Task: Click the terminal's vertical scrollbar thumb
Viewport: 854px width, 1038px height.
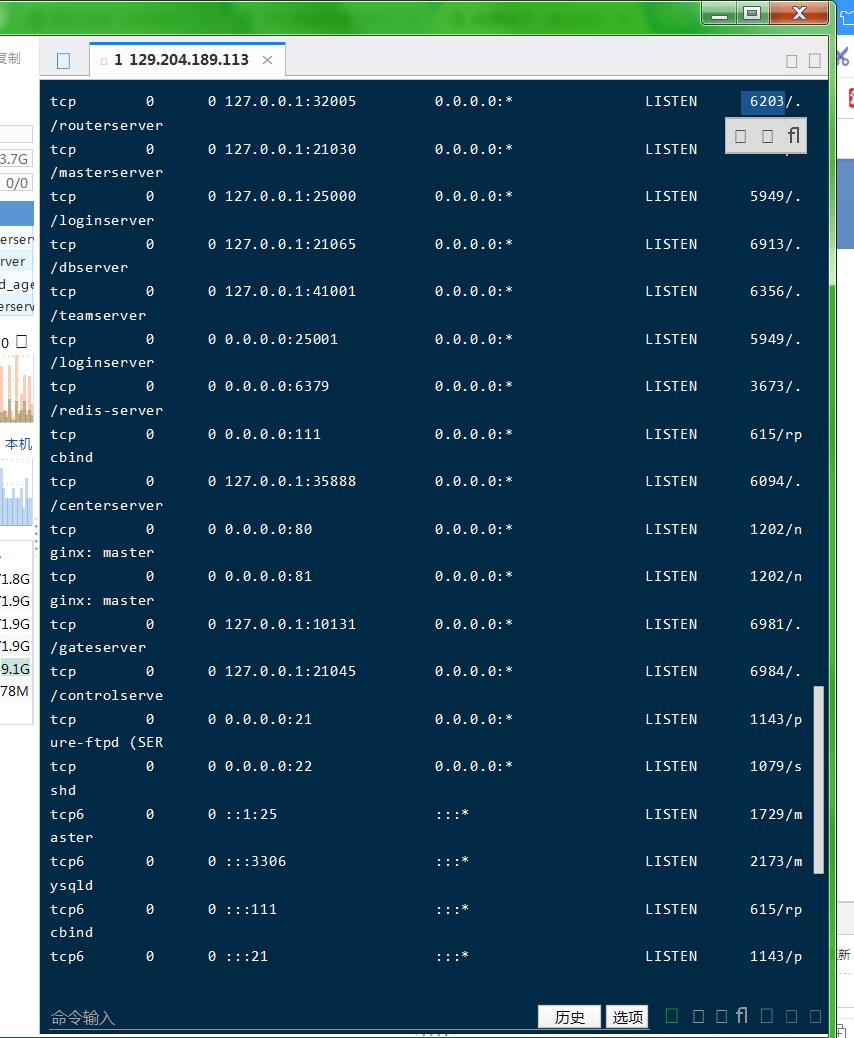Action: (820, 780)
